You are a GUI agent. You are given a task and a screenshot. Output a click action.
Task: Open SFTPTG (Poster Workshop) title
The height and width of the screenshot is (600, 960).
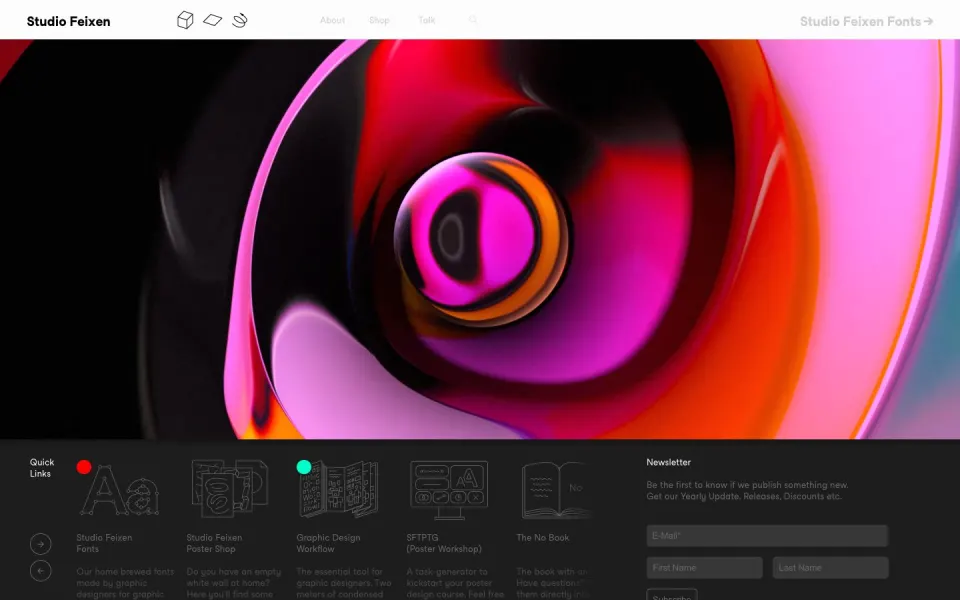(x=444, y=543)
